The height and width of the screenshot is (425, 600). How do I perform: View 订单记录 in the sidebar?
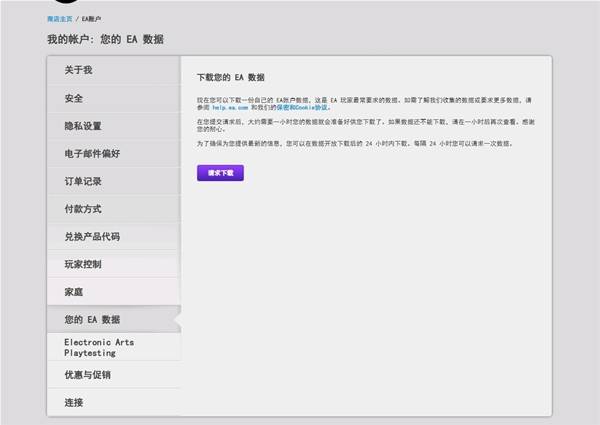click(x=114, y=181)
